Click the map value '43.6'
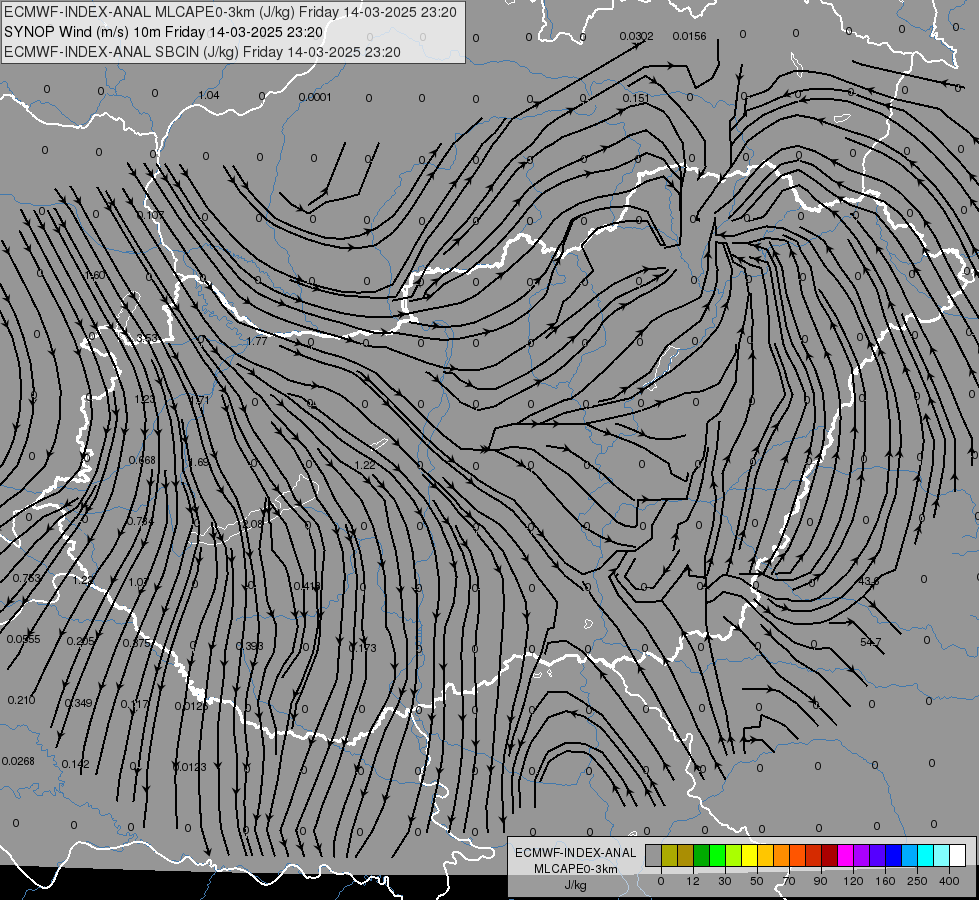979x900 pixels. [x=868, y=581]
